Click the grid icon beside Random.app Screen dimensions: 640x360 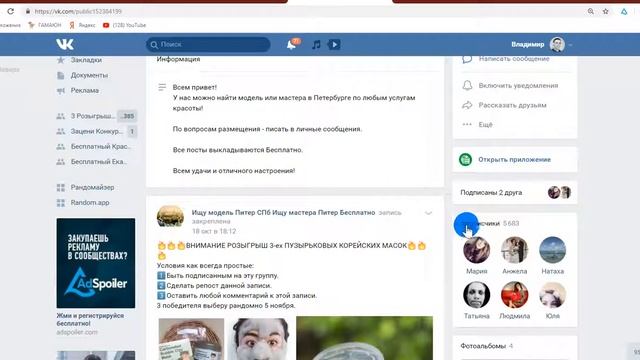61,203
